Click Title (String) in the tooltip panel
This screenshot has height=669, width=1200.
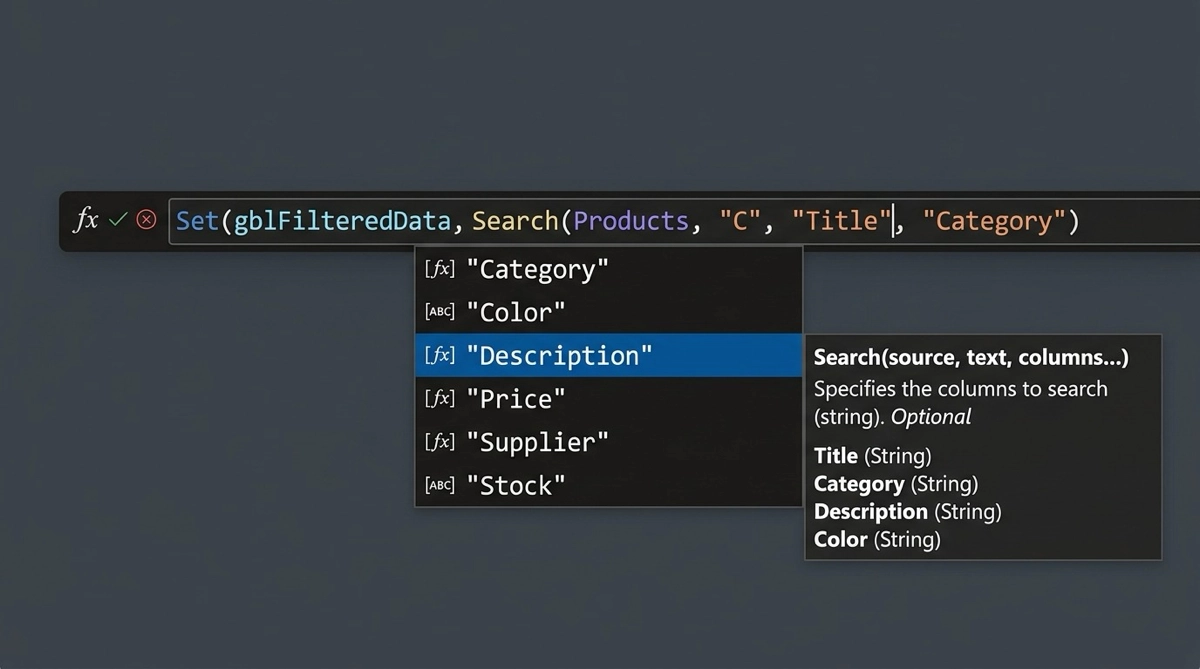872,456
